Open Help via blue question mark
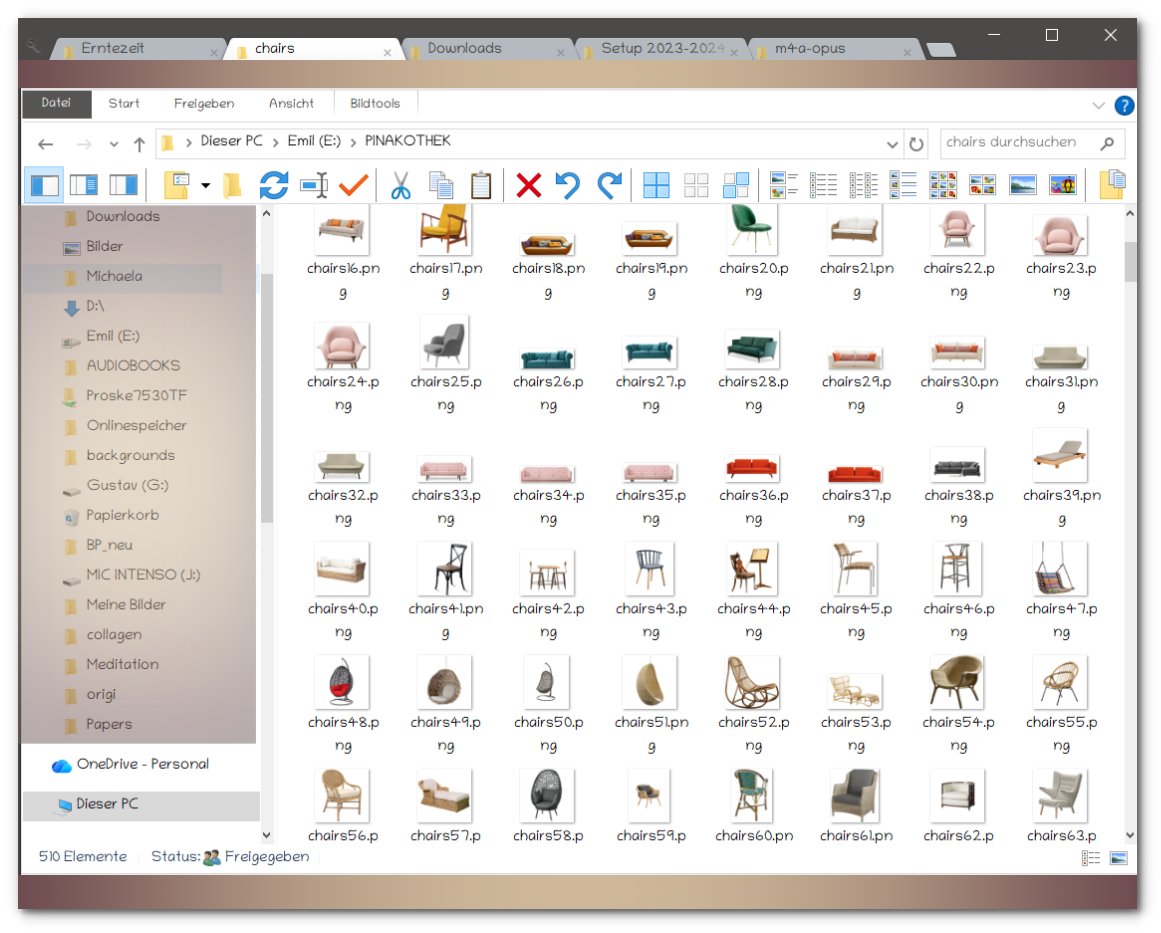 [1124, 105]
